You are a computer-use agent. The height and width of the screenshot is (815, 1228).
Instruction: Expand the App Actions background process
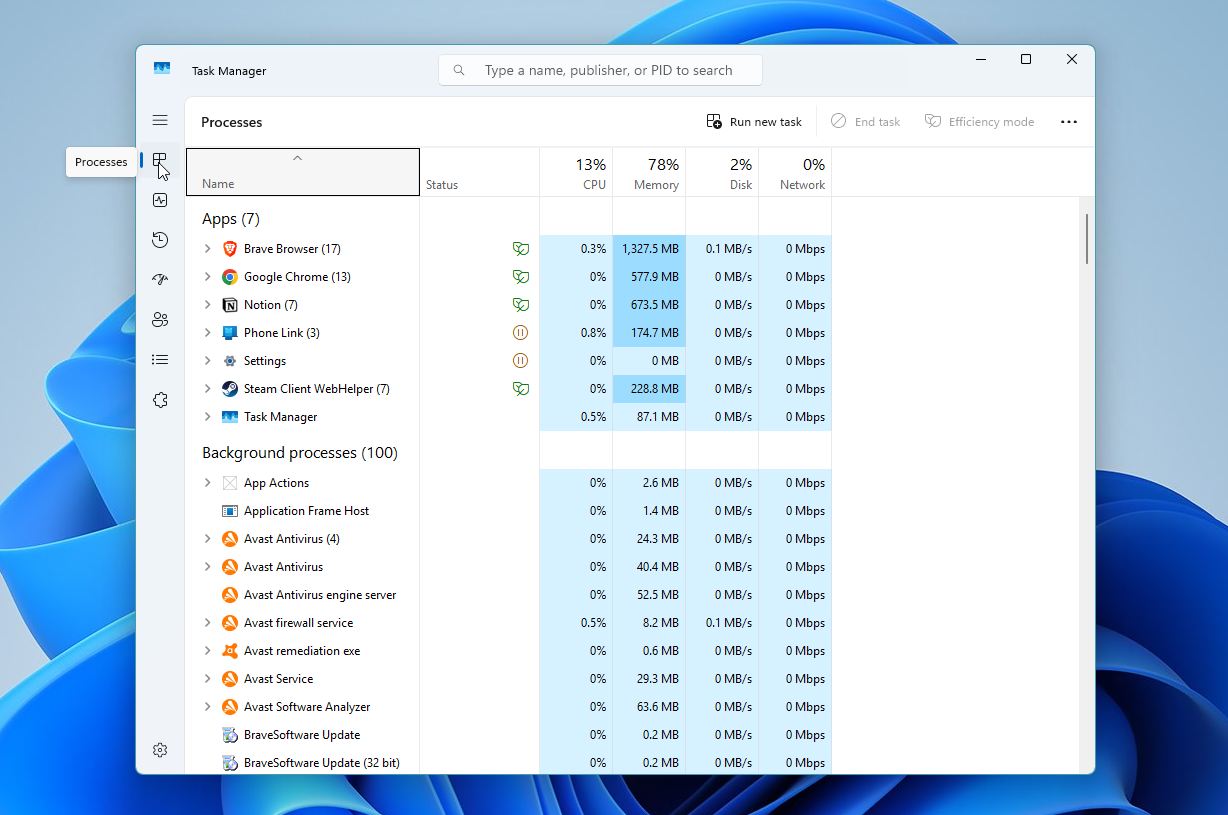pyautogui.click(x=208, y=483)
